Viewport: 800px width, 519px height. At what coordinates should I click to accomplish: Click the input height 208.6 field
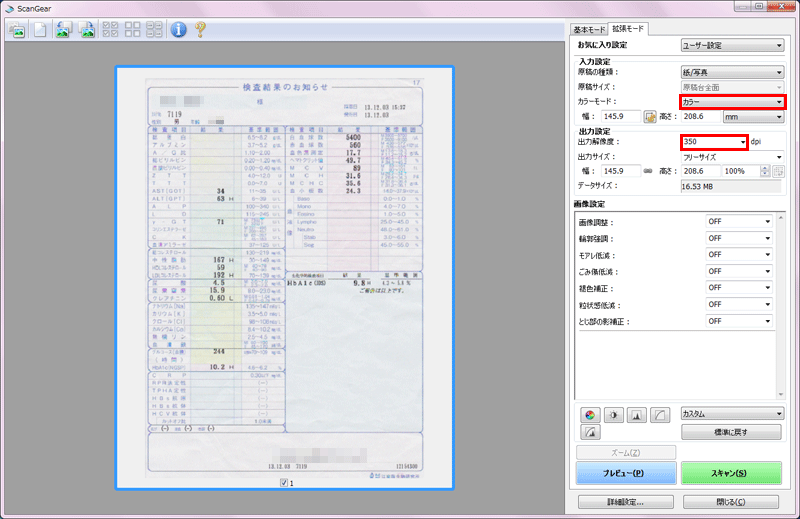[701, 117]
